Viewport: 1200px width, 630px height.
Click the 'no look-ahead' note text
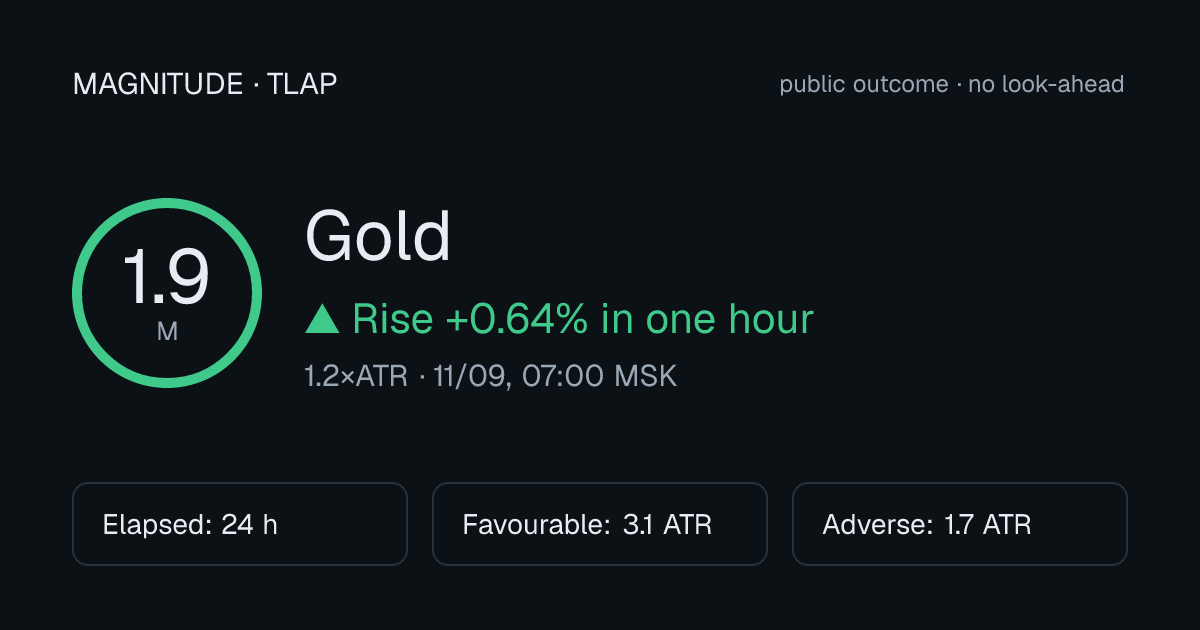1046,84
